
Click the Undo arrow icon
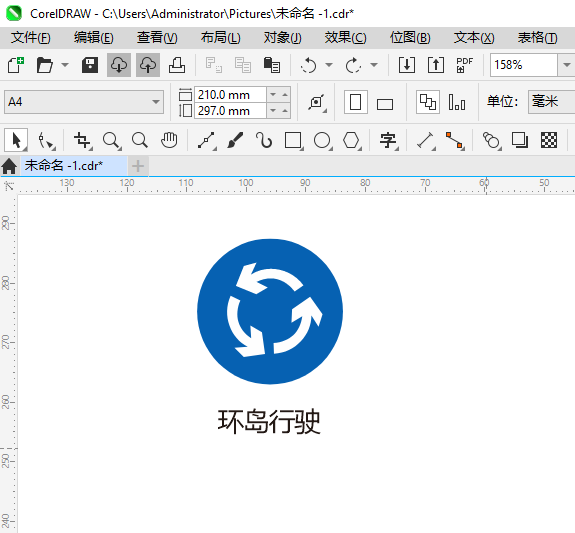[x=309, y=65]
